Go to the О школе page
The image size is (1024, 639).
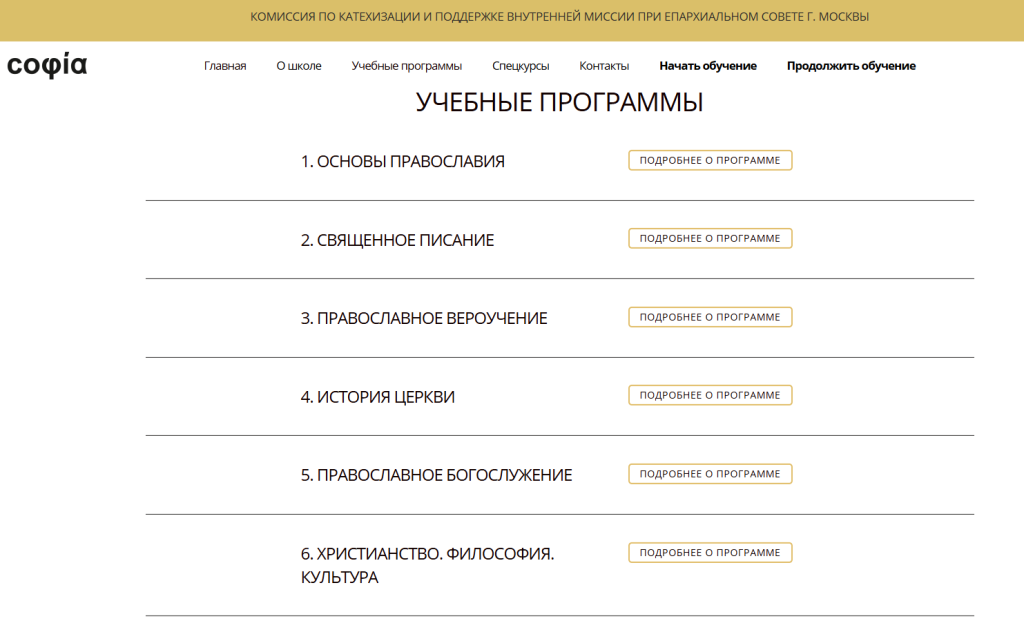coord(298,66)
